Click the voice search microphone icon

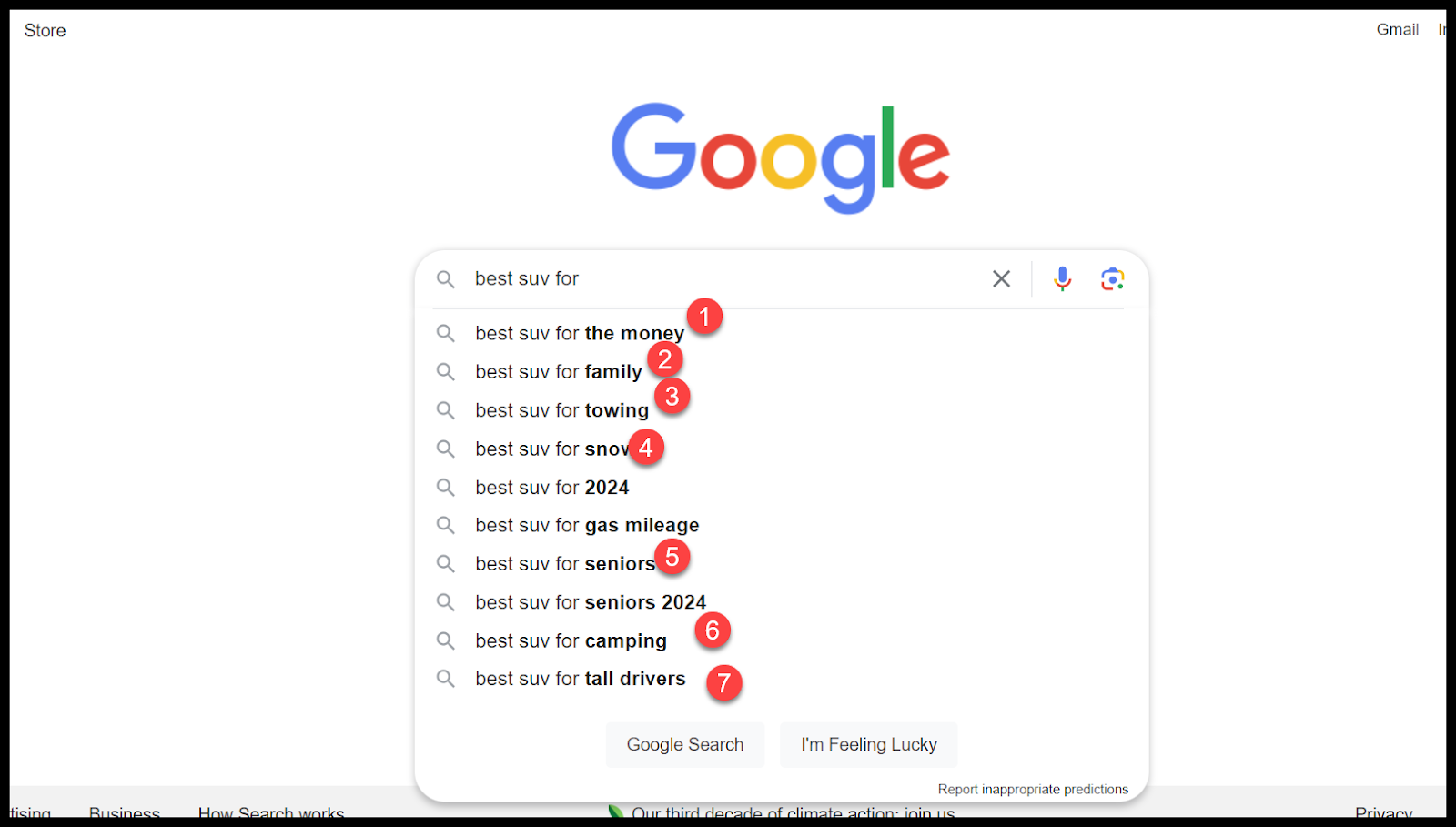coord(1062,278)
